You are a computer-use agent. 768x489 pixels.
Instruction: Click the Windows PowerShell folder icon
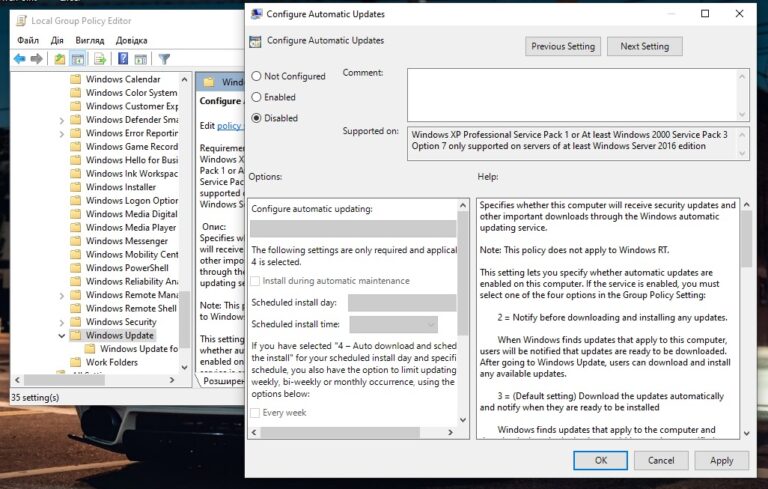[75, 268]
